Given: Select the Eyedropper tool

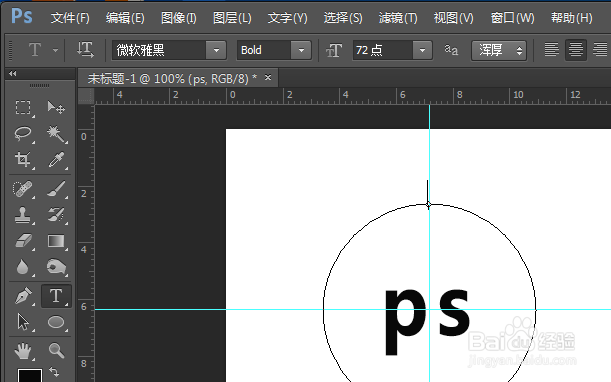Looking at the screenshot, I should point(56,159).
